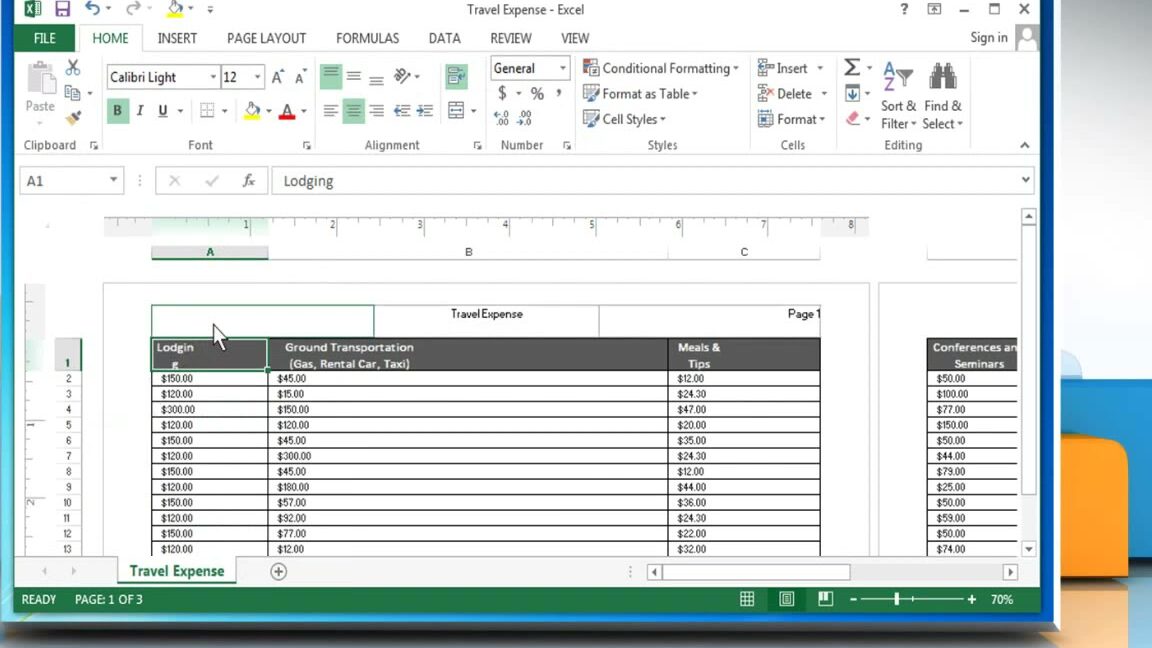Expand the Cell Styles gallery
1152x648 pixels.
point(625,119)
